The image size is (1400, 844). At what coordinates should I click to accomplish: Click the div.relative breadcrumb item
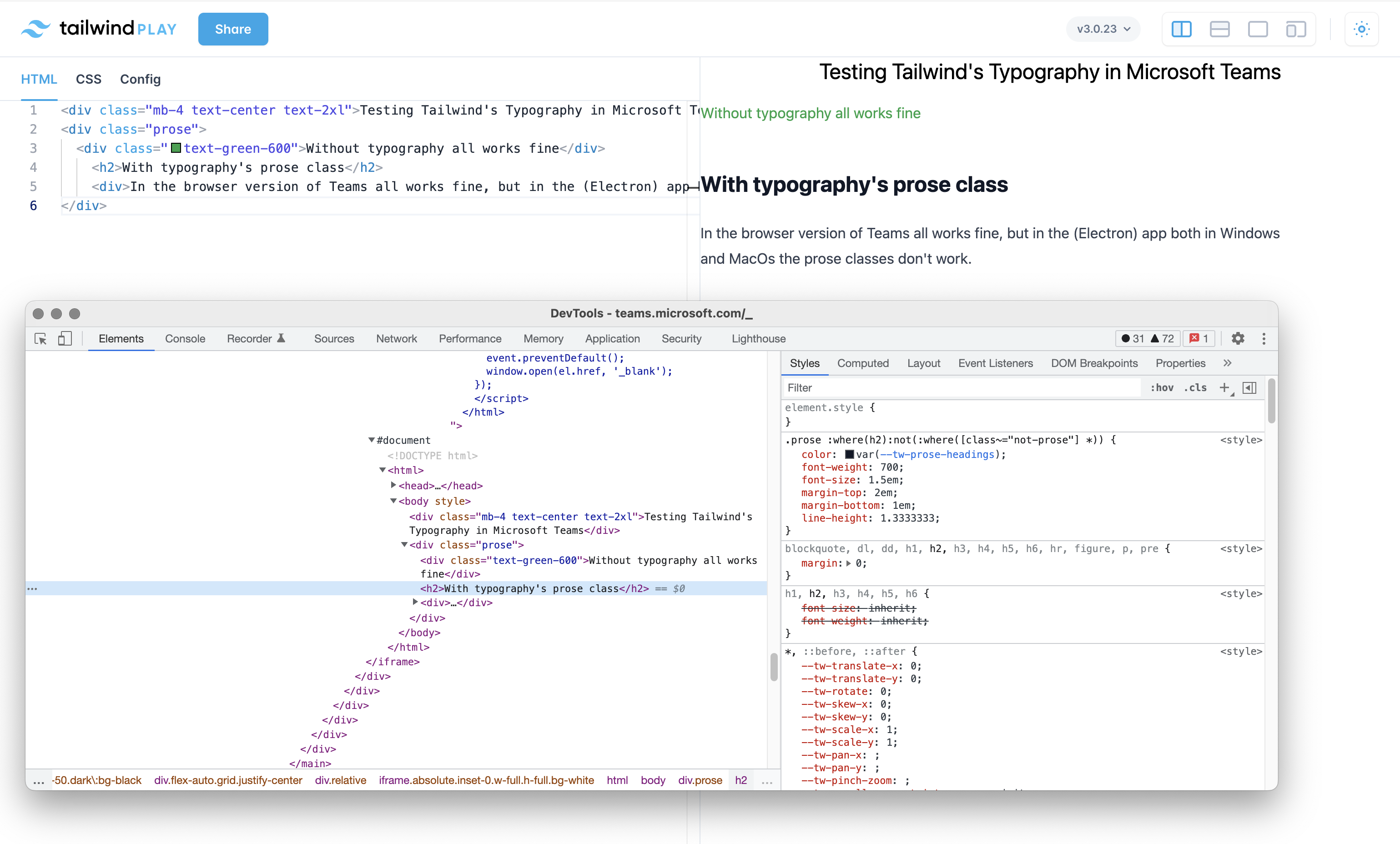(x=340, y=780)
